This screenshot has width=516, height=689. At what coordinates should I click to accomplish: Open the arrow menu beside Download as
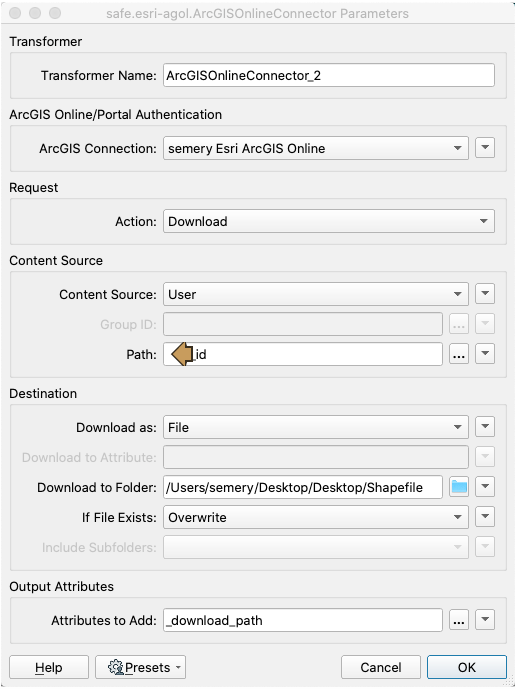(x=485, y=427)
